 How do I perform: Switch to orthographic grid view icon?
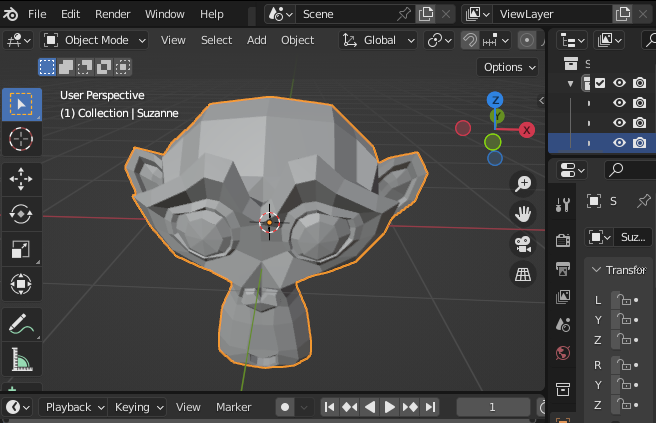522,274
